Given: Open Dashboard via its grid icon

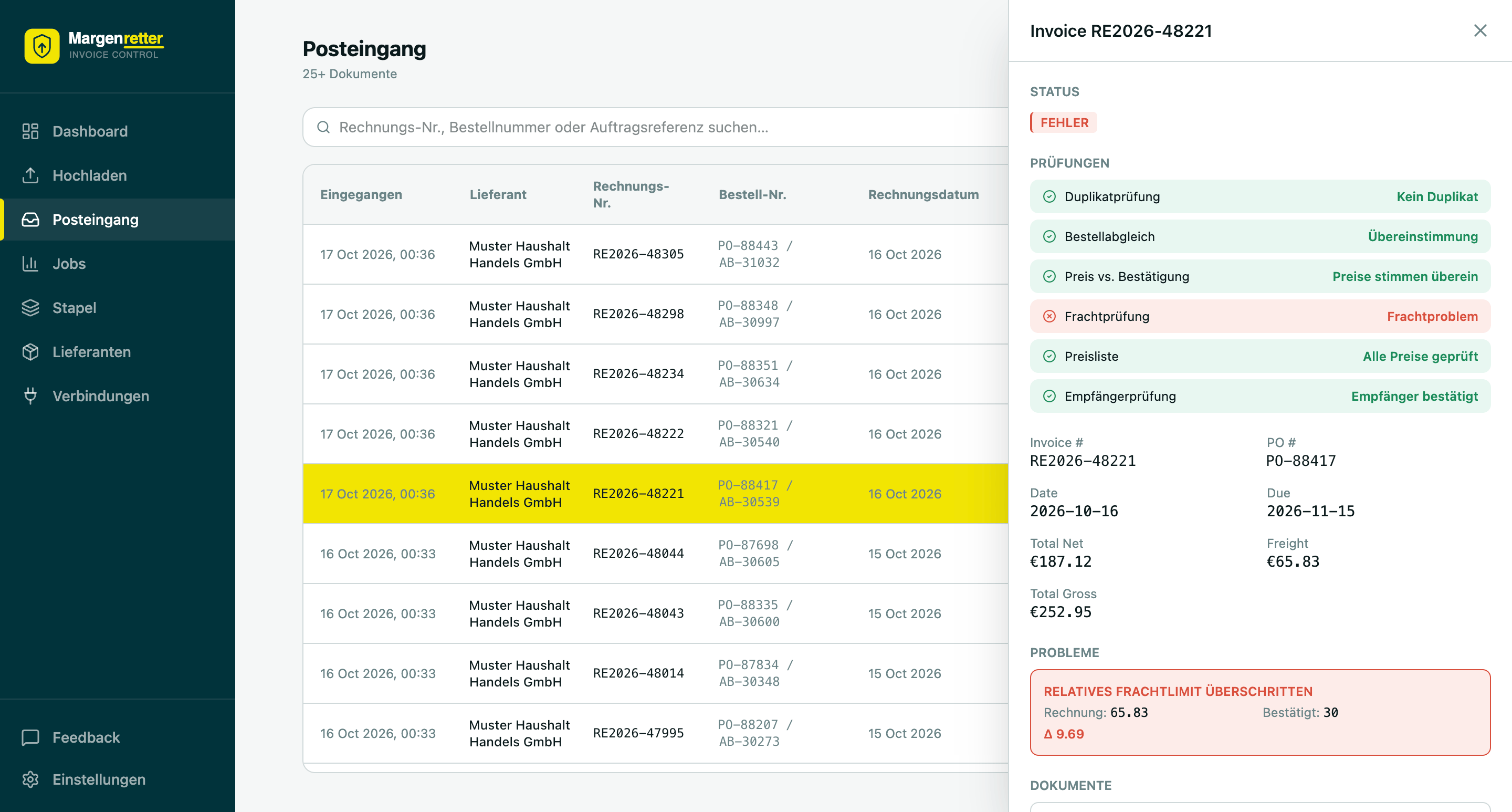Looking at the screenshot, I should 30,131.
